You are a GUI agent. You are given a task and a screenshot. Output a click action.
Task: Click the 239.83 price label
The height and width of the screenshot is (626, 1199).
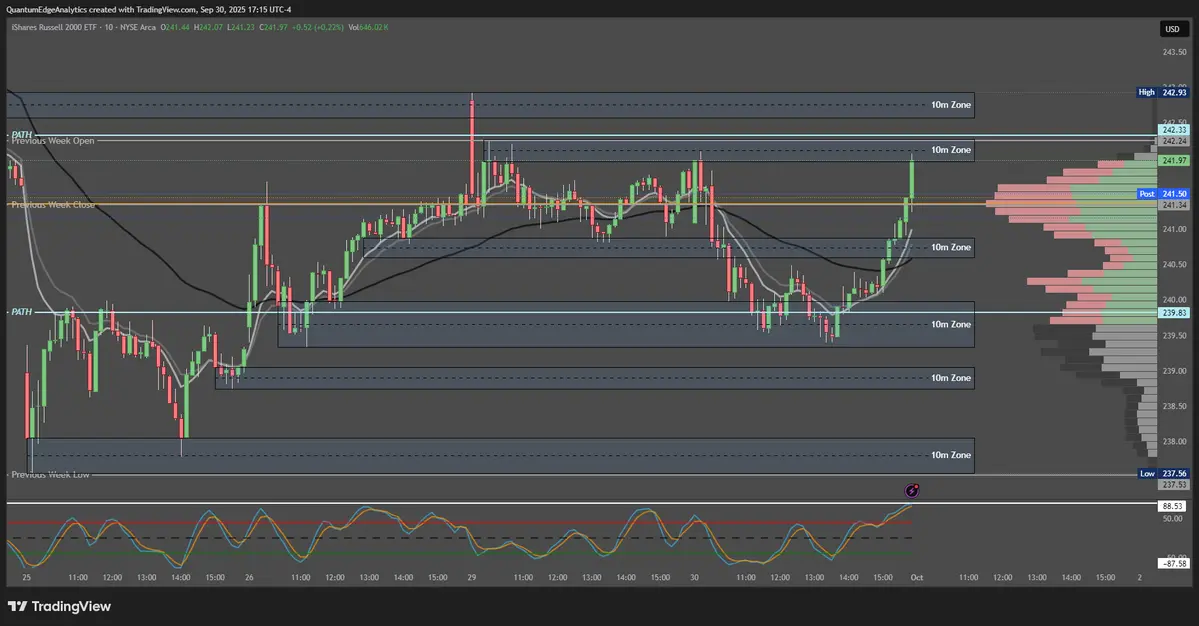pyautogui.click(x=1174, y=313)
